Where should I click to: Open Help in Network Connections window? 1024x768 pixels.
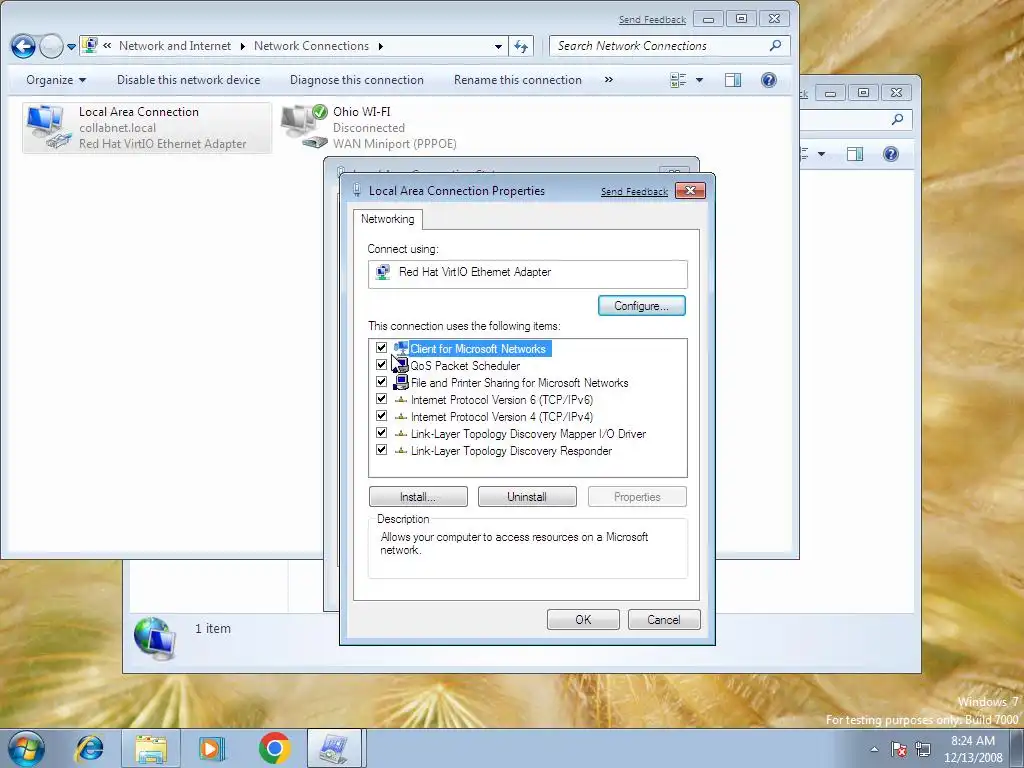(x=769, y=80)
